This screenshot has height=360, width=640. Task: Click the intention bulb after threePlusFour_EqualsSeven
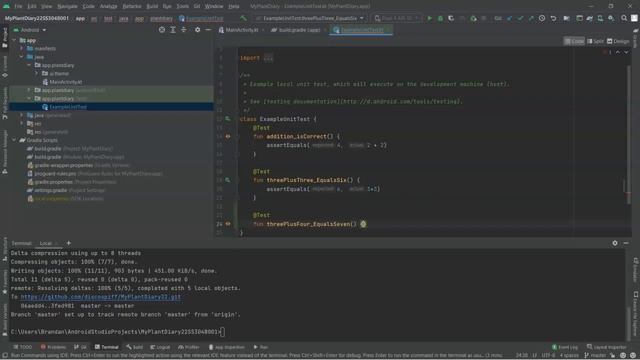tap(363, 224)
